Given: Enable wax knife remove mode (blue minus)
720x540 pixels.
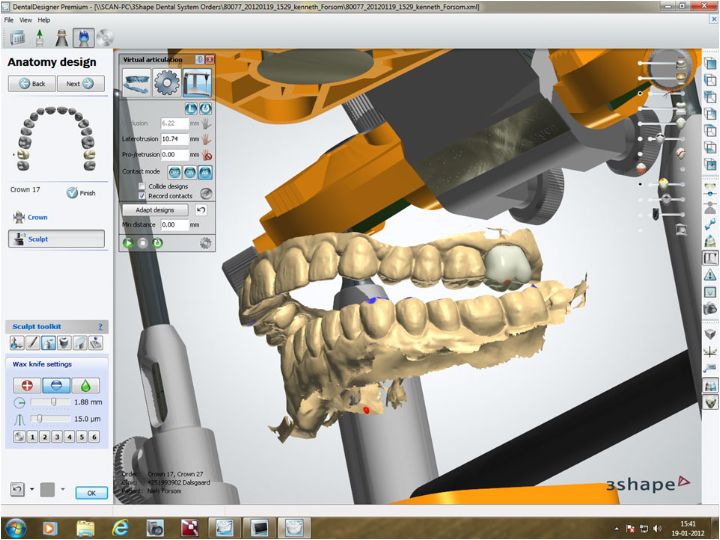Looking at the screenshot, I should 56,386.
